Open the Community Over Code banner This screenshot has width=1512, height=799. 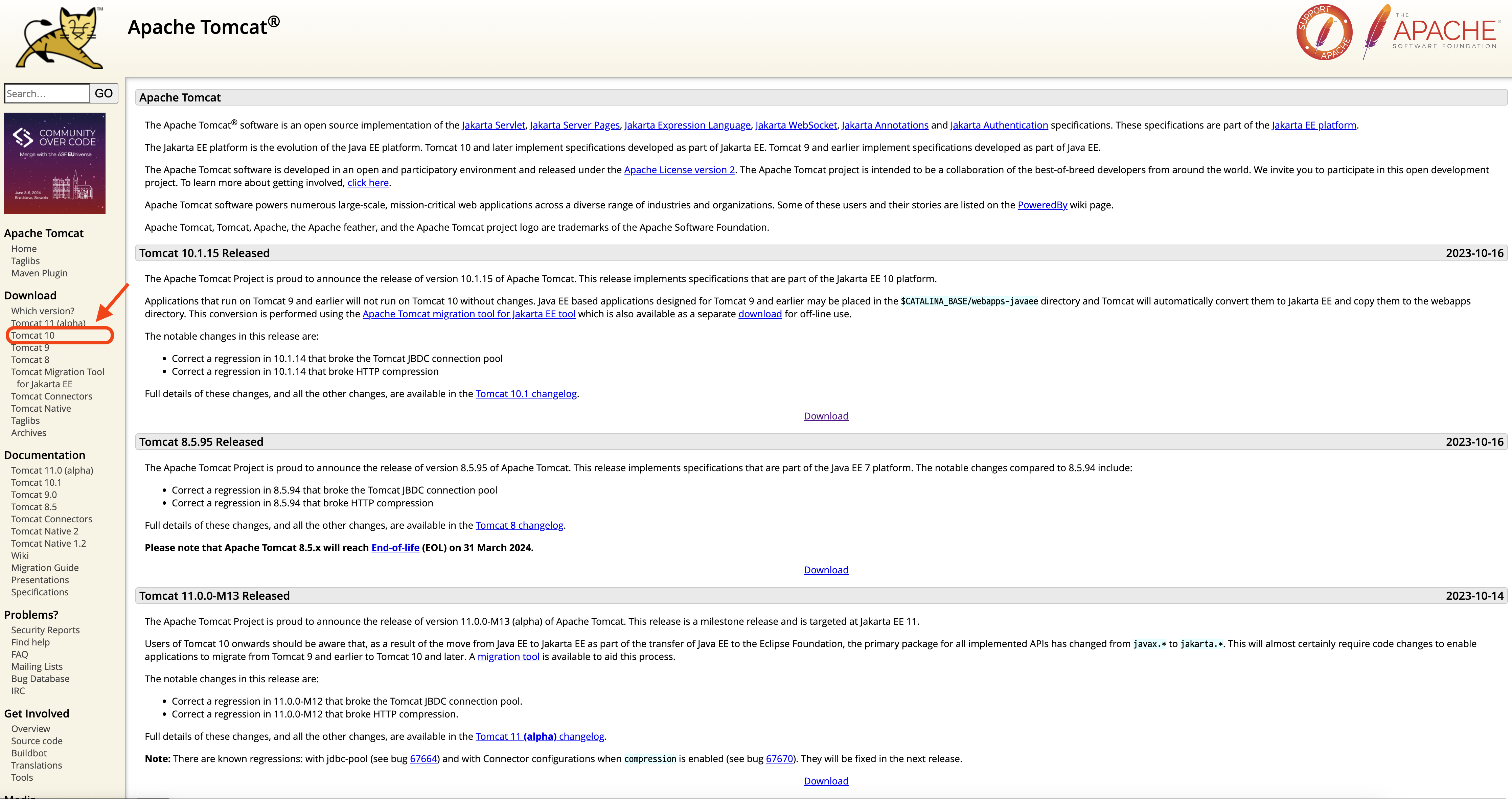point(54,163)
